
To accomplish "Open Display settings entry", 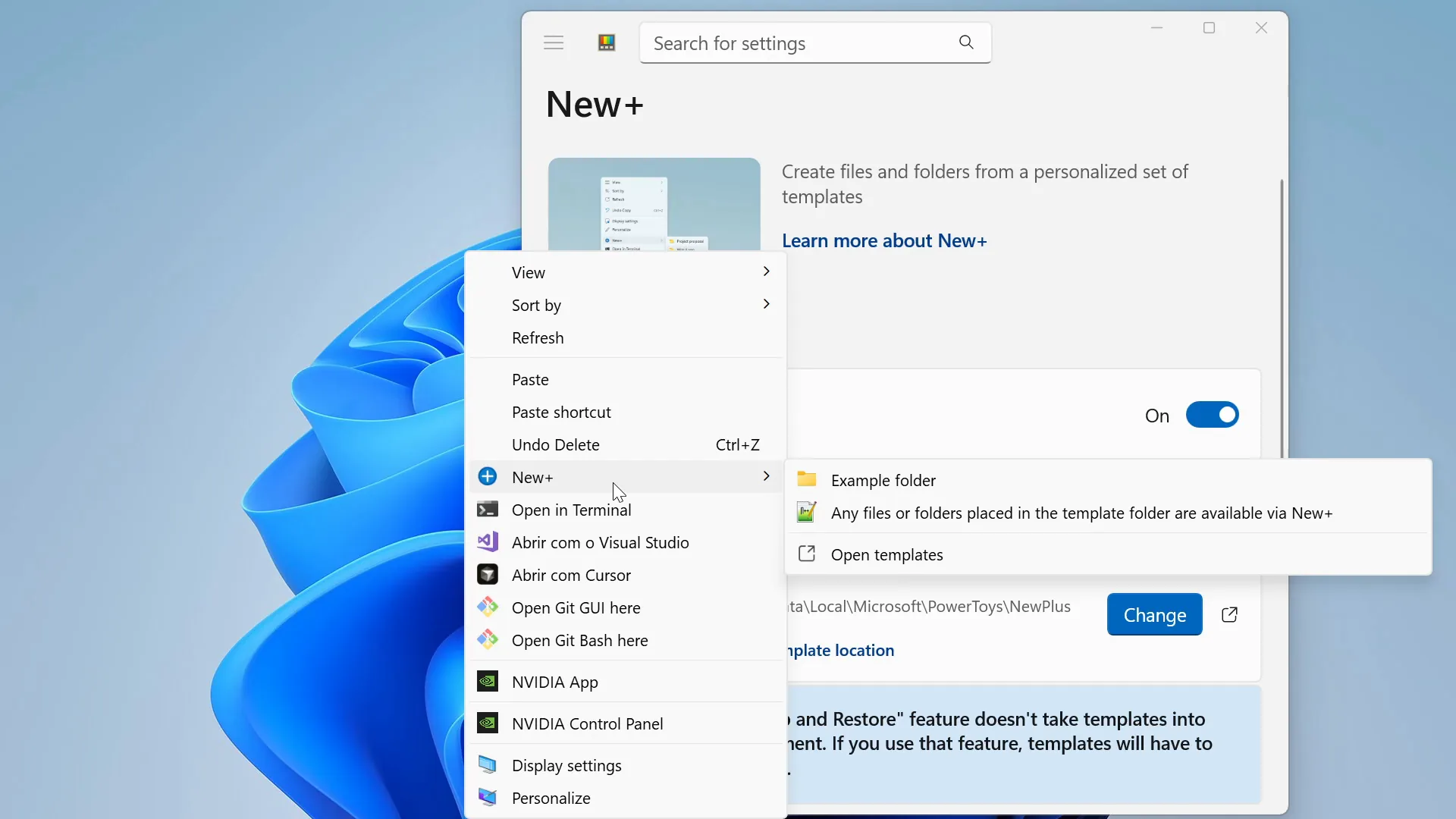I will pyautogui.click(x=626, y=765).
